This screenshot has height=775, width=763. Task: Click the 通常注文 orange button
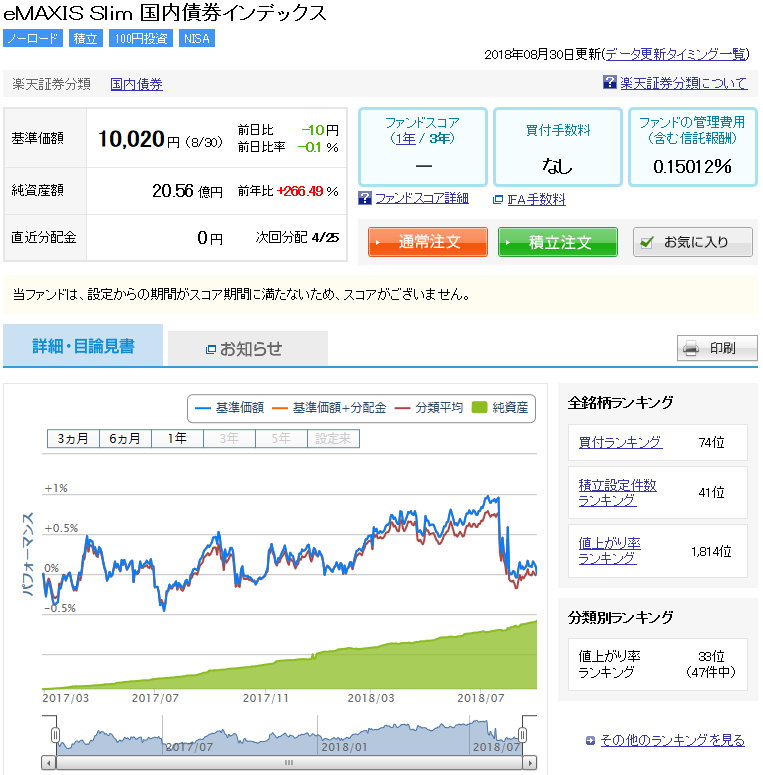pyautogui.click(x=428, y=242)
